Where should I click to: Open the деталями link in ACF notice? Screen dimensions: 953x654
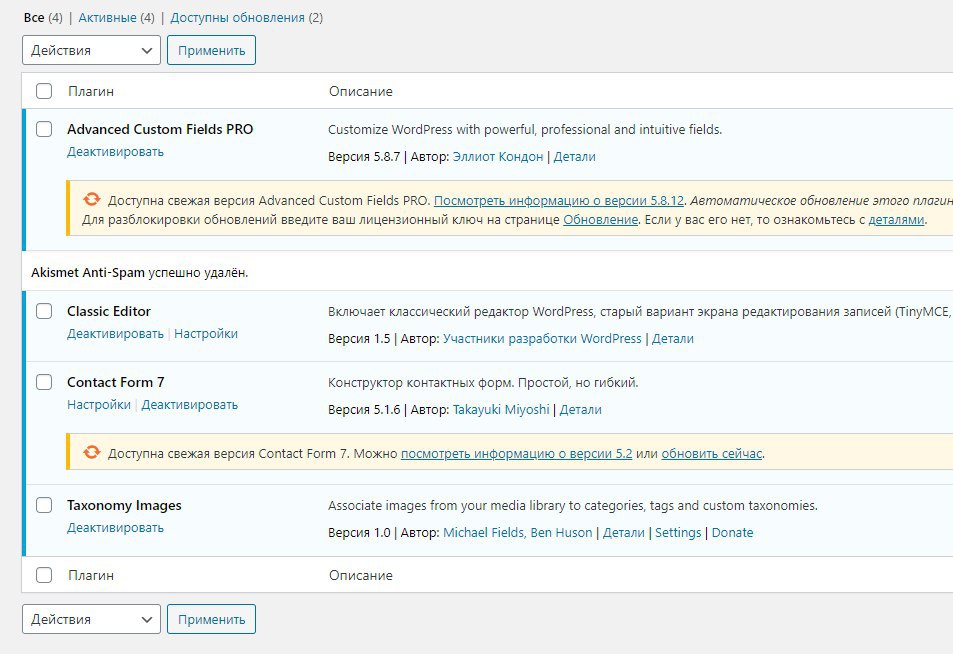(x=896, y=219)
